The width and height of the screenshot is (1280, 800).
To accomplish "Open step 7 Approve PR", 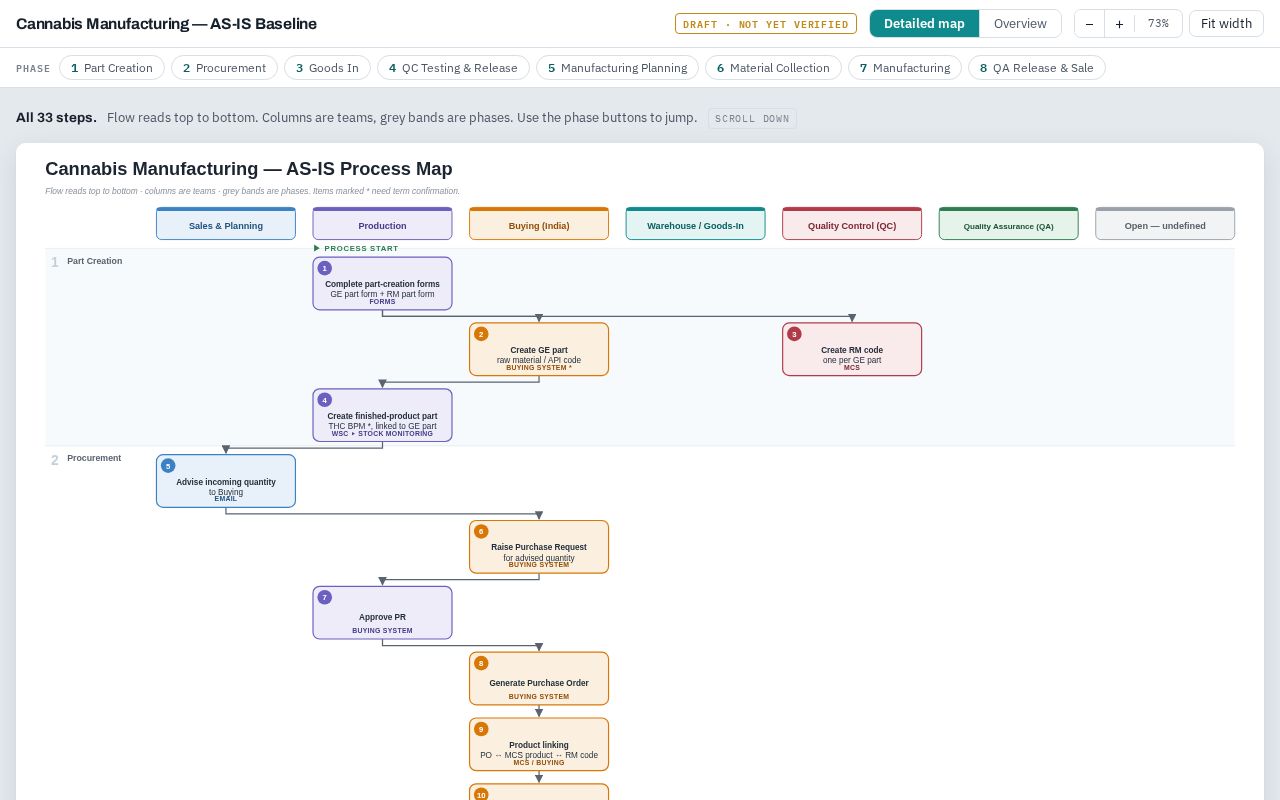I will (x=382, y=613).
